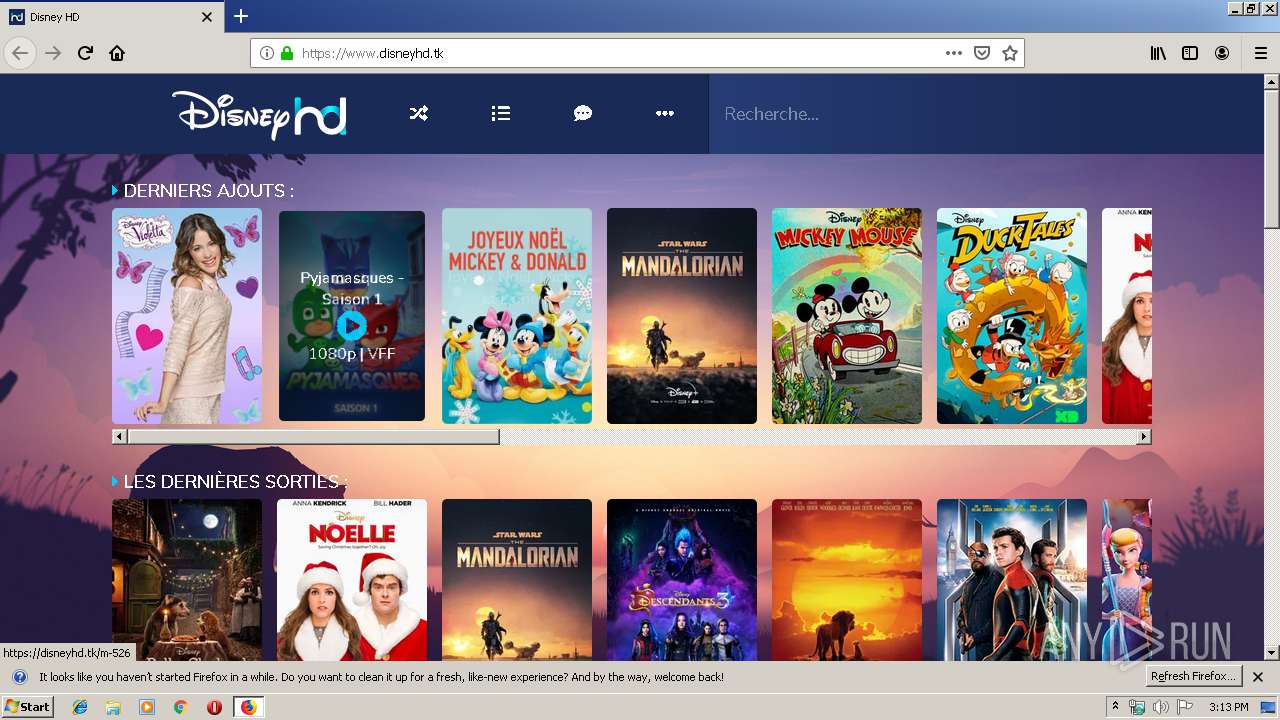Viewport: 1280px width, 720px height.
Task: Click the Derniers Ajouts horizontal scrollbar thumb
Action: [x=313, y=437]
